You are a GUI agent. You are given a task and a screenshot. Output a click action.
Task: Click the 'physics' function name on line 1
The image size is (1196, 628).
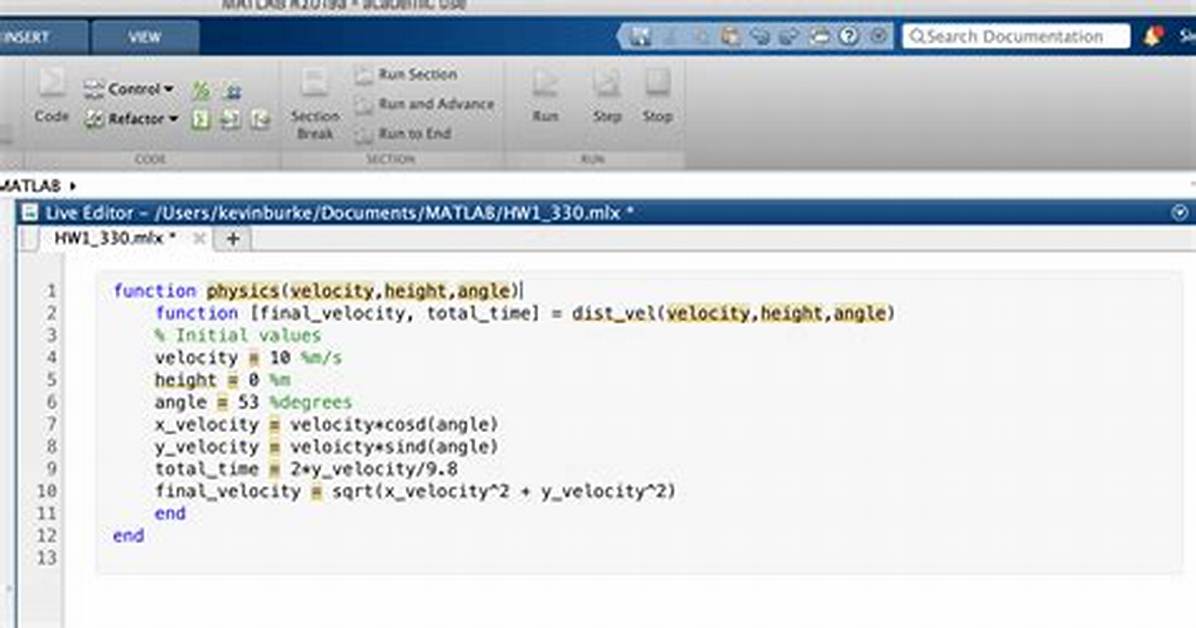click(x=243, y=291)
